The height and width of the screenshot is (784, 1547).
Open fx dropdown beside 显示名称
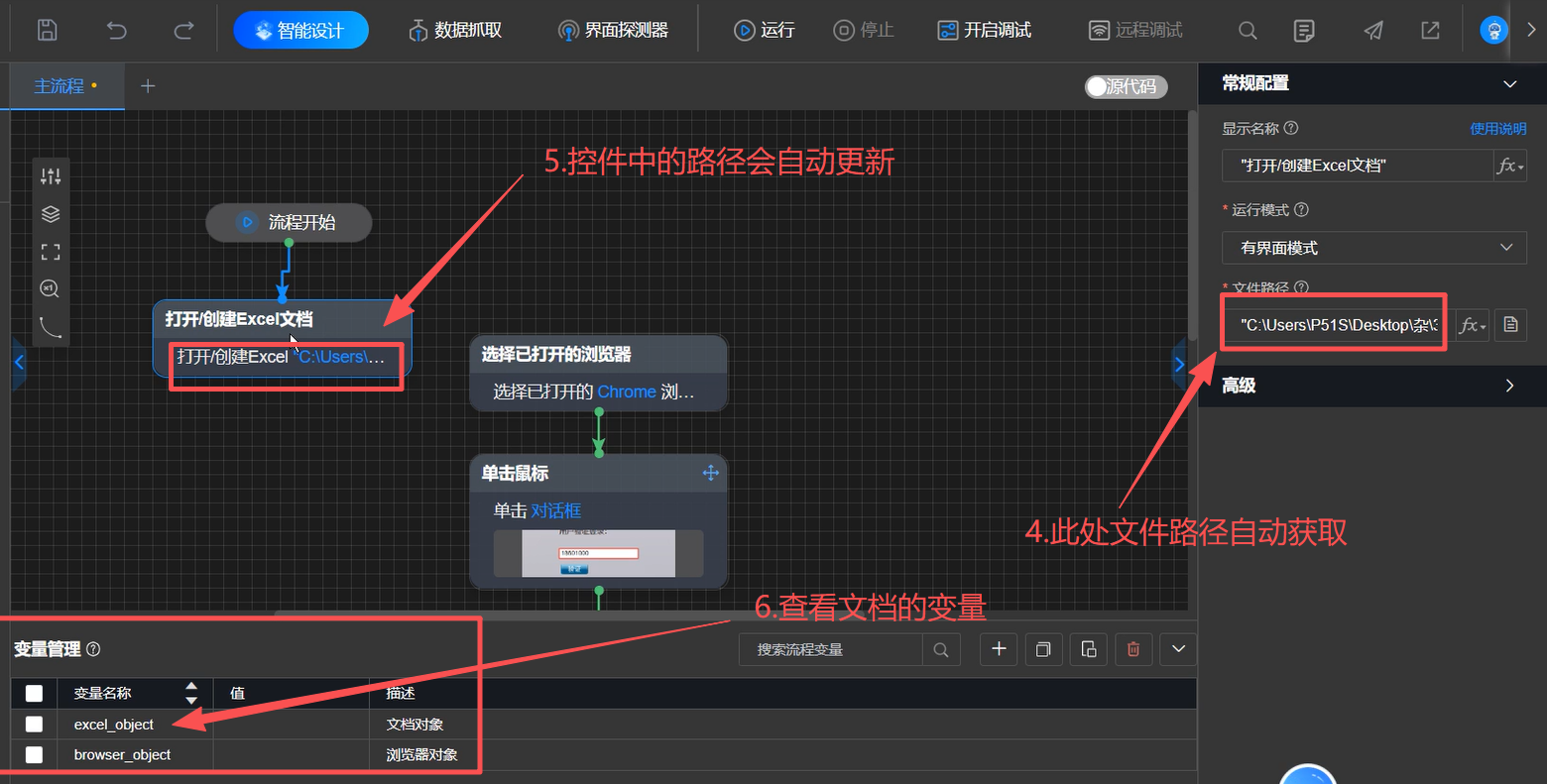1510,166
